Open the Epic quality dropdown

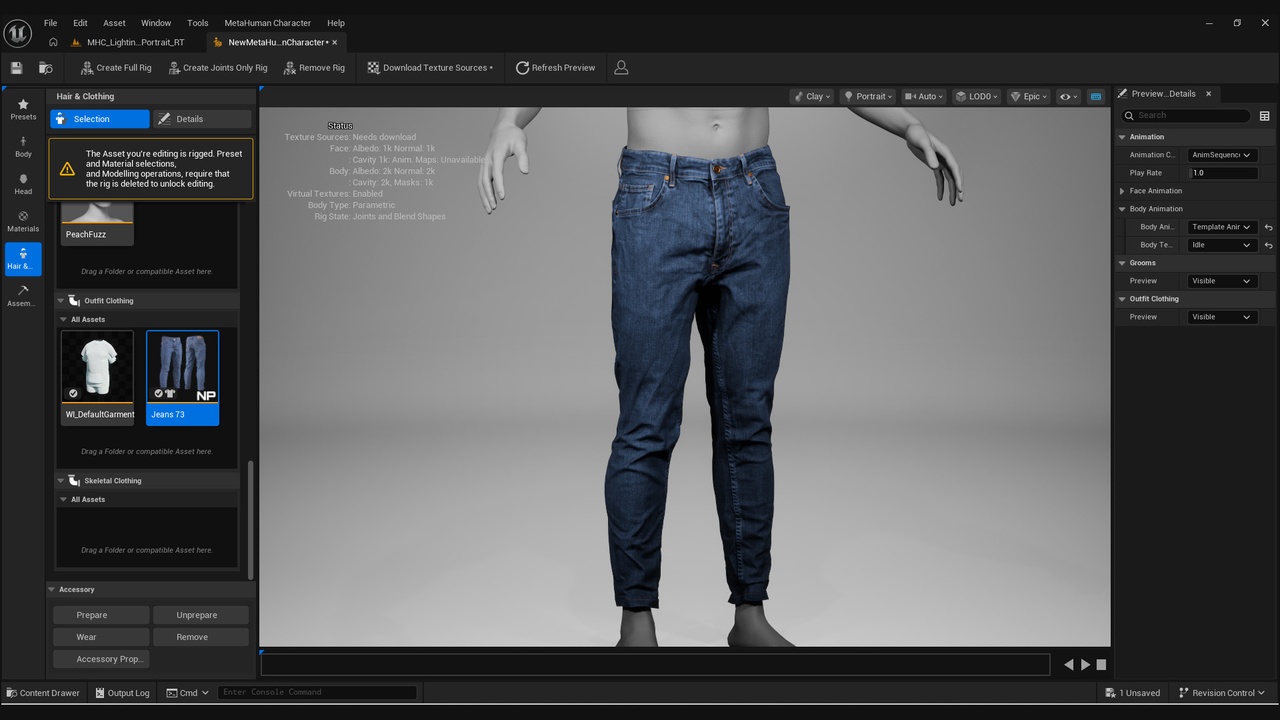(1028, 97)
